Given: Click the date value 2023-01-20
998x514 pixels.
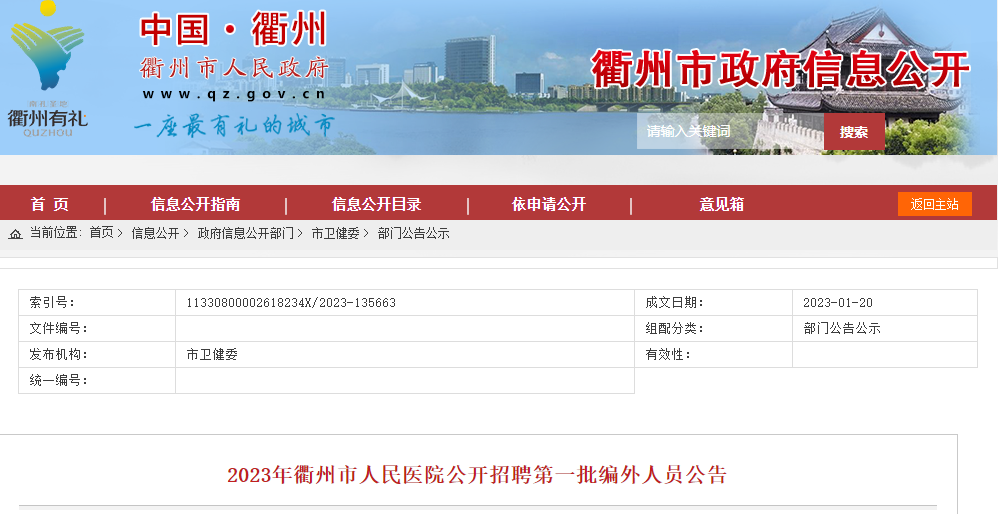Looking at the screenshot, I should pyautogui.click(x=838, y=303).
